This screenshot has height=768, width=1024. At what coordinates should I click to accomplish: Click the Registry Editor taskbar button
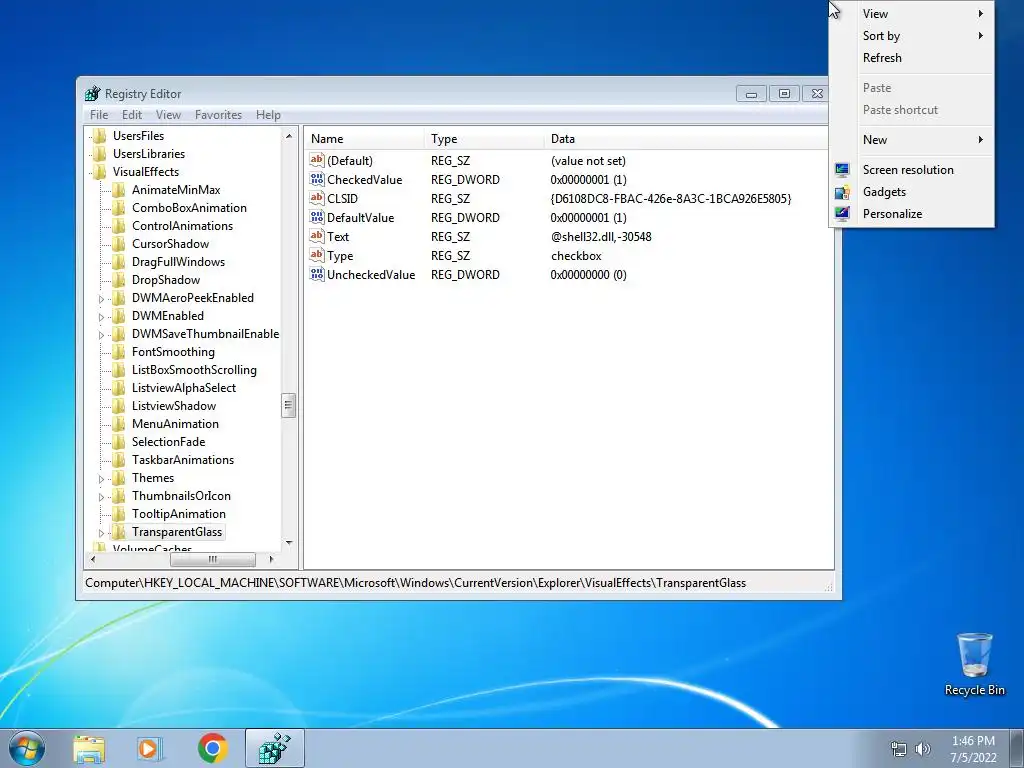click(275, 748)
